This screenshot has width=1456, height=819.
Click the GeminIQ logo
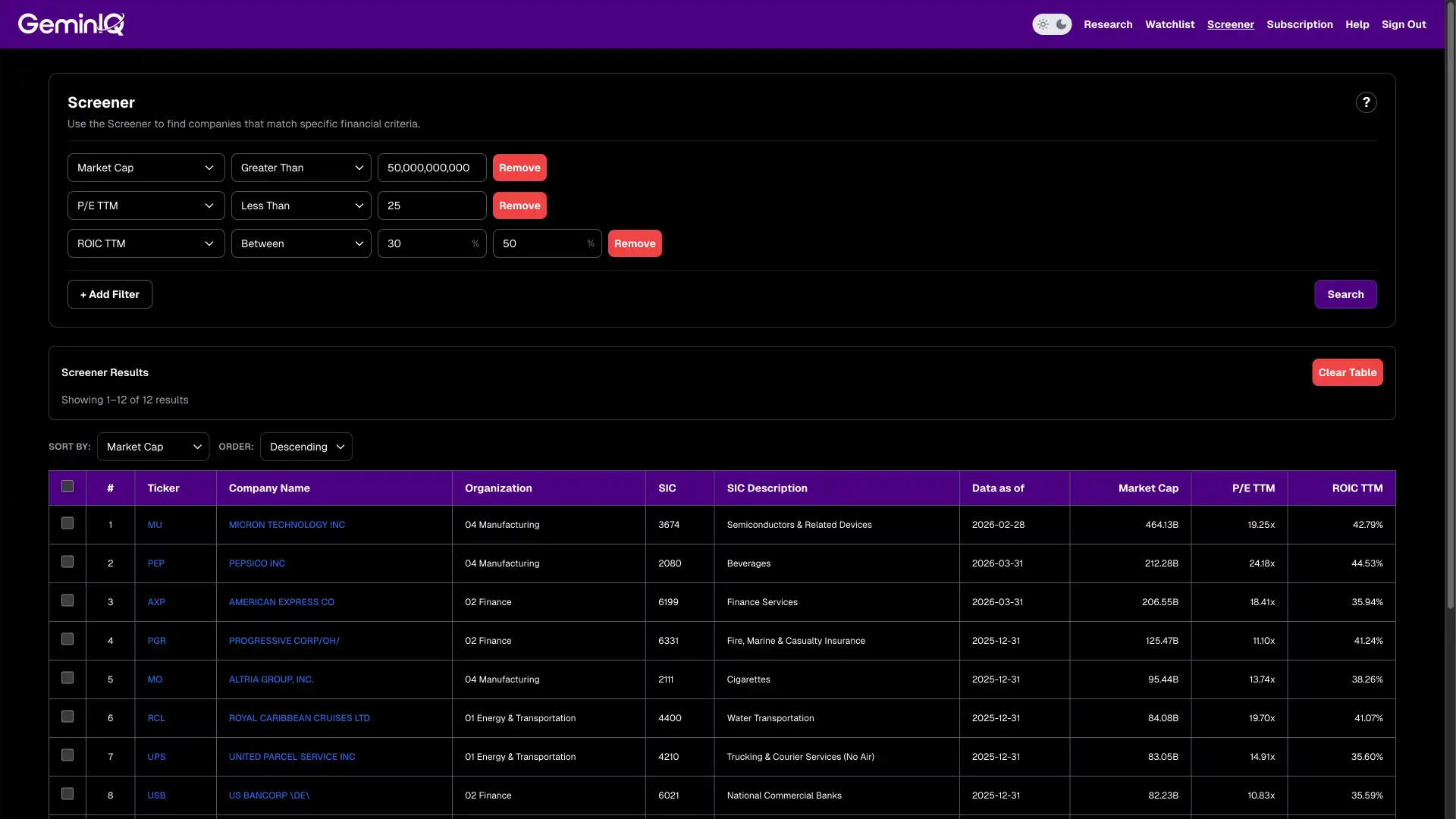[71, 24]
